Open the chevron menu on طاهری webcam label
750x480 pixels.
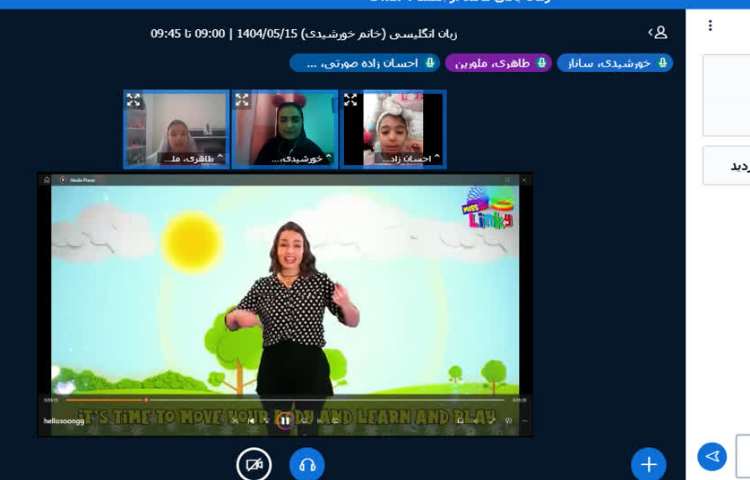click(x=220, y=157)
